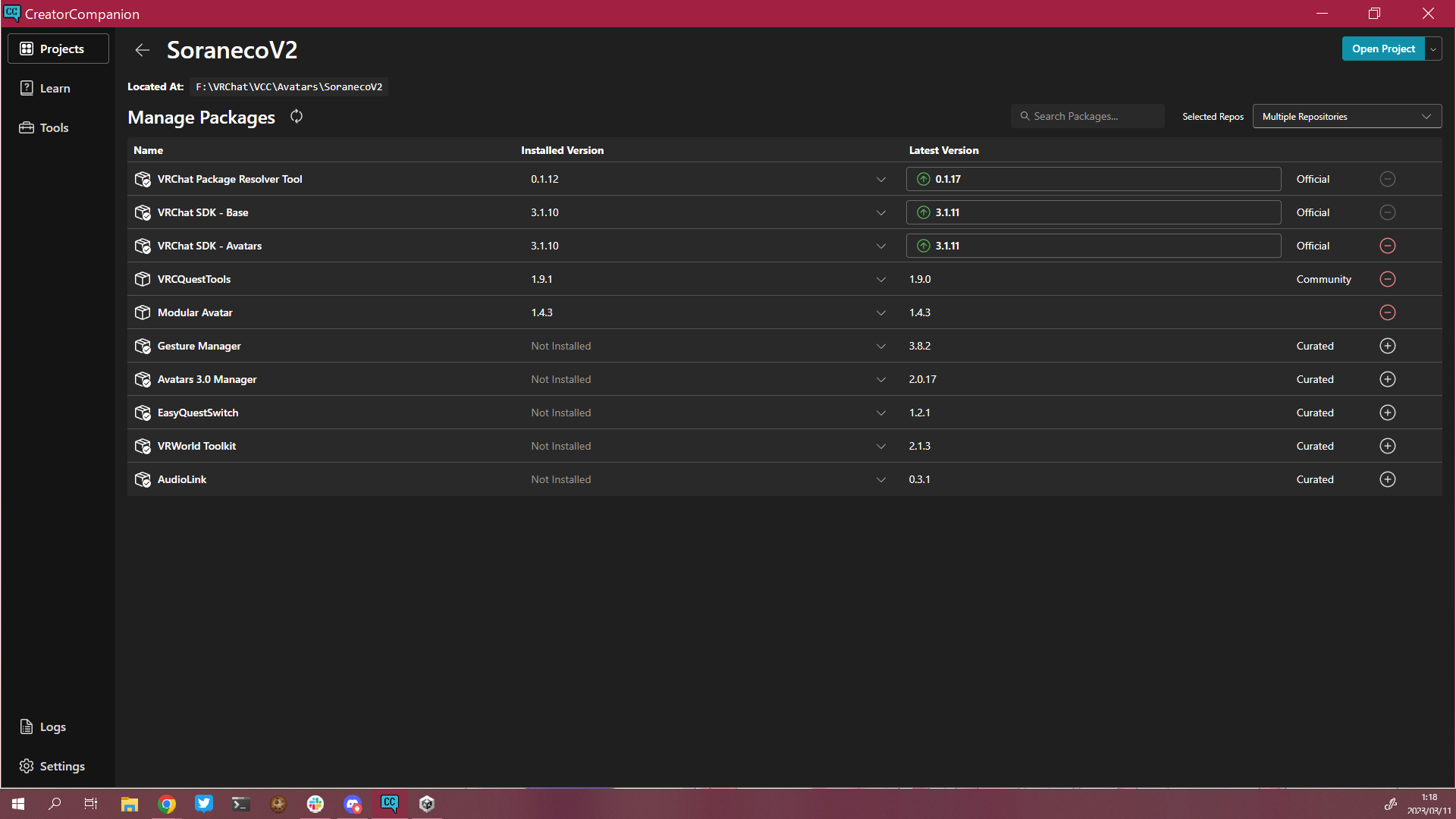1456x819 pixels.
Task: Go back using the left arrow icon
Action: pyautogui.click(x=142, y=50)
